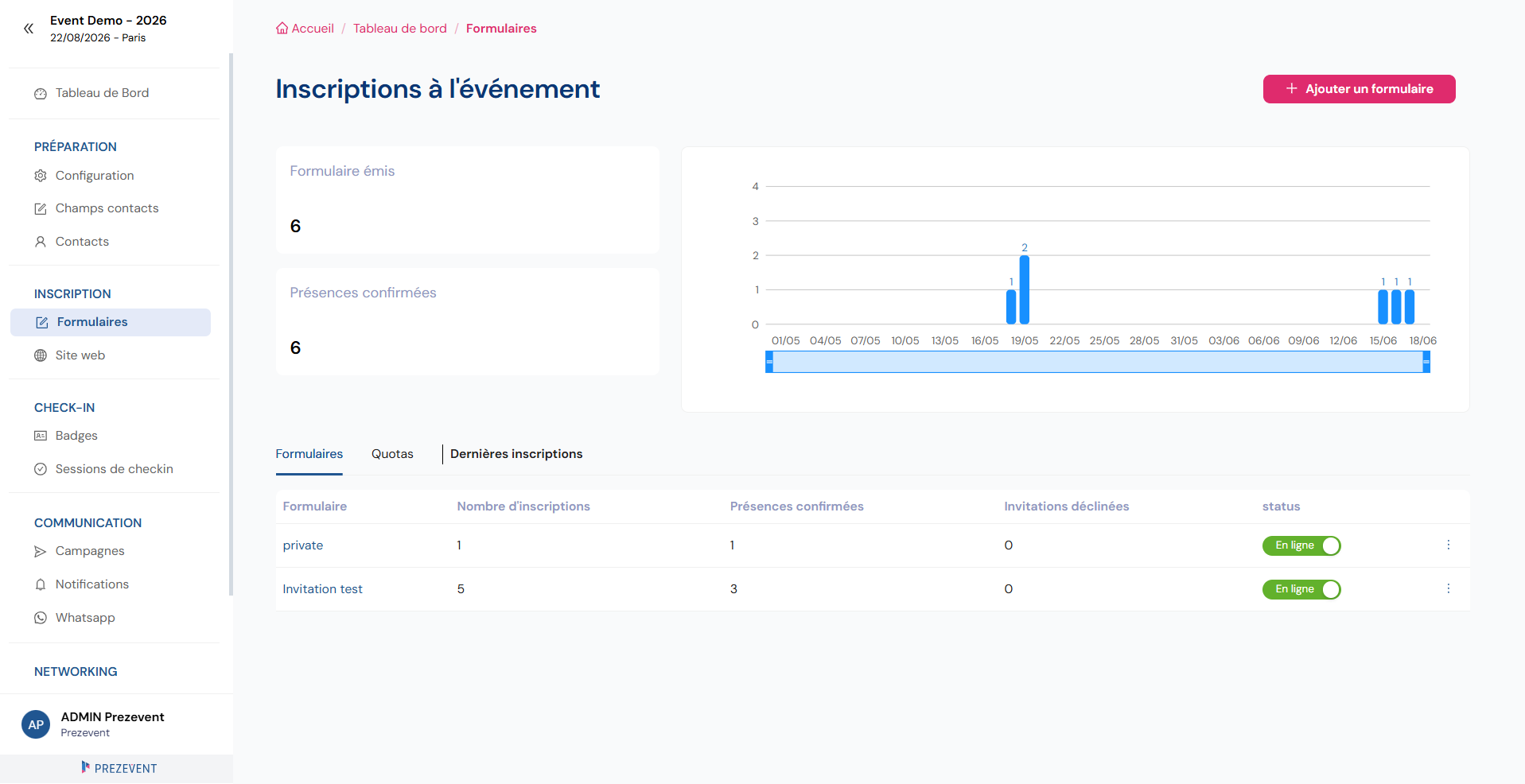Toggle En ligne status for private form
This screenshot has width=1525, height=784.
(1301, 545)
